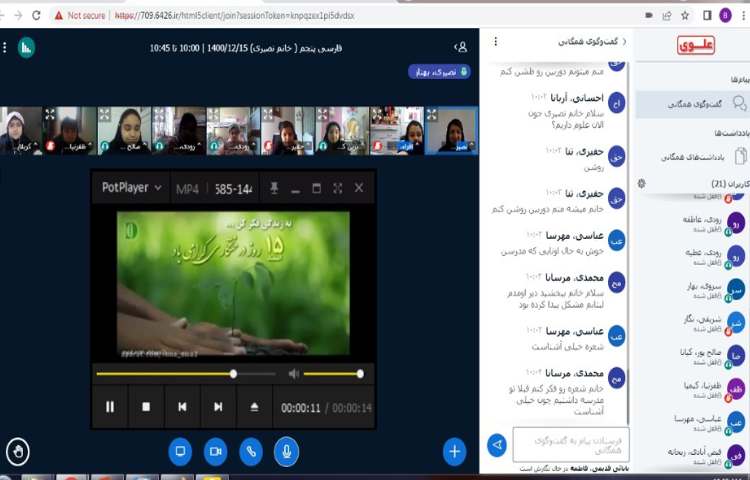Screen dimensions: 750x480
Task: Open the Chrome three-dot menu
Action: [744, 15]
